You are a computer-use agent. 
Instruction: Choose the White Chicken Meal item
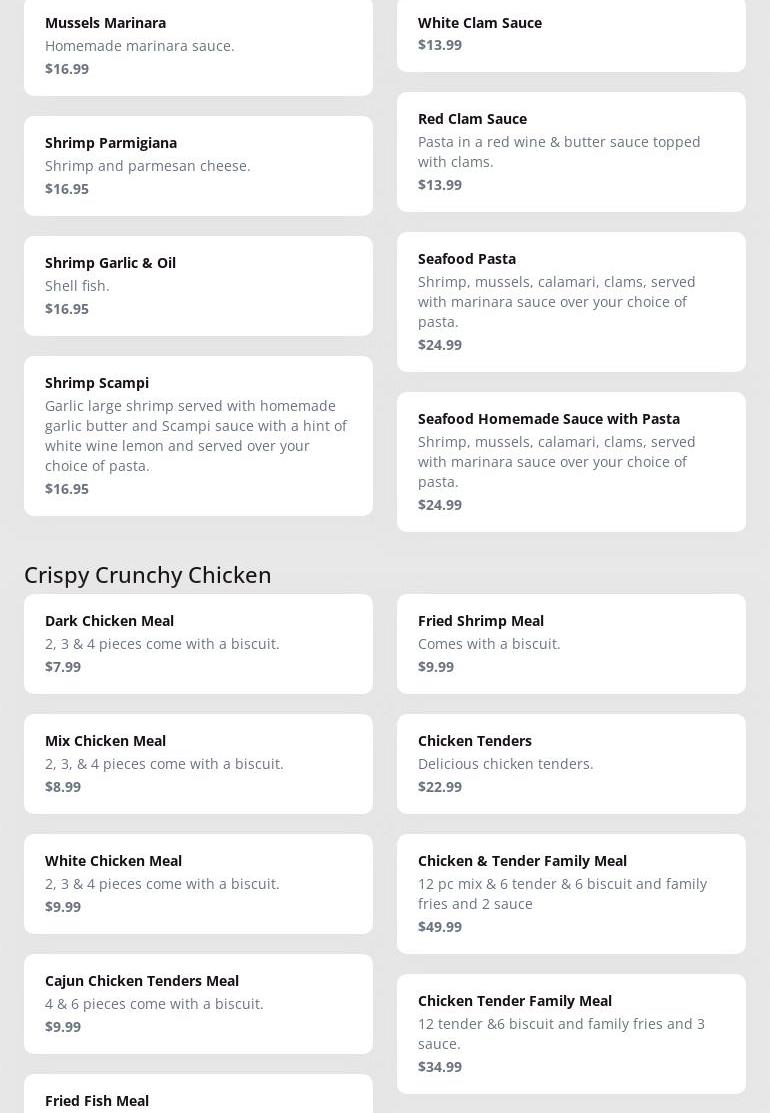[x=198, y=883]
